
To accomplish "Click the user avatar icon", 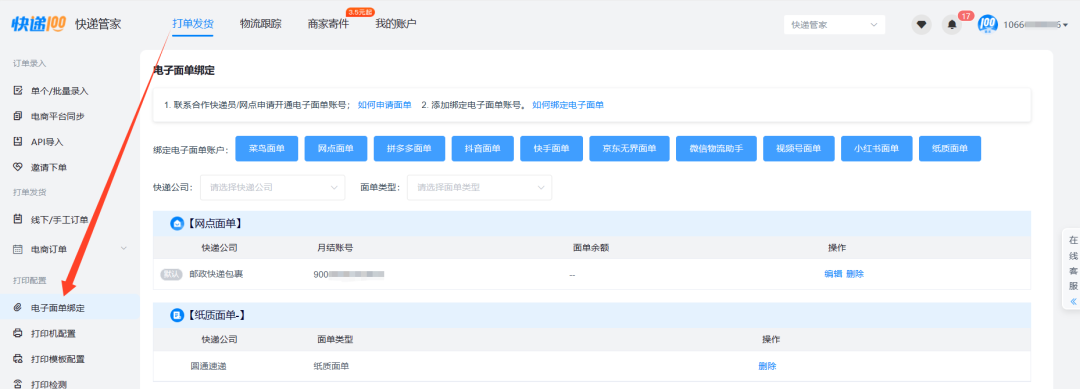I will pos(988,24).
